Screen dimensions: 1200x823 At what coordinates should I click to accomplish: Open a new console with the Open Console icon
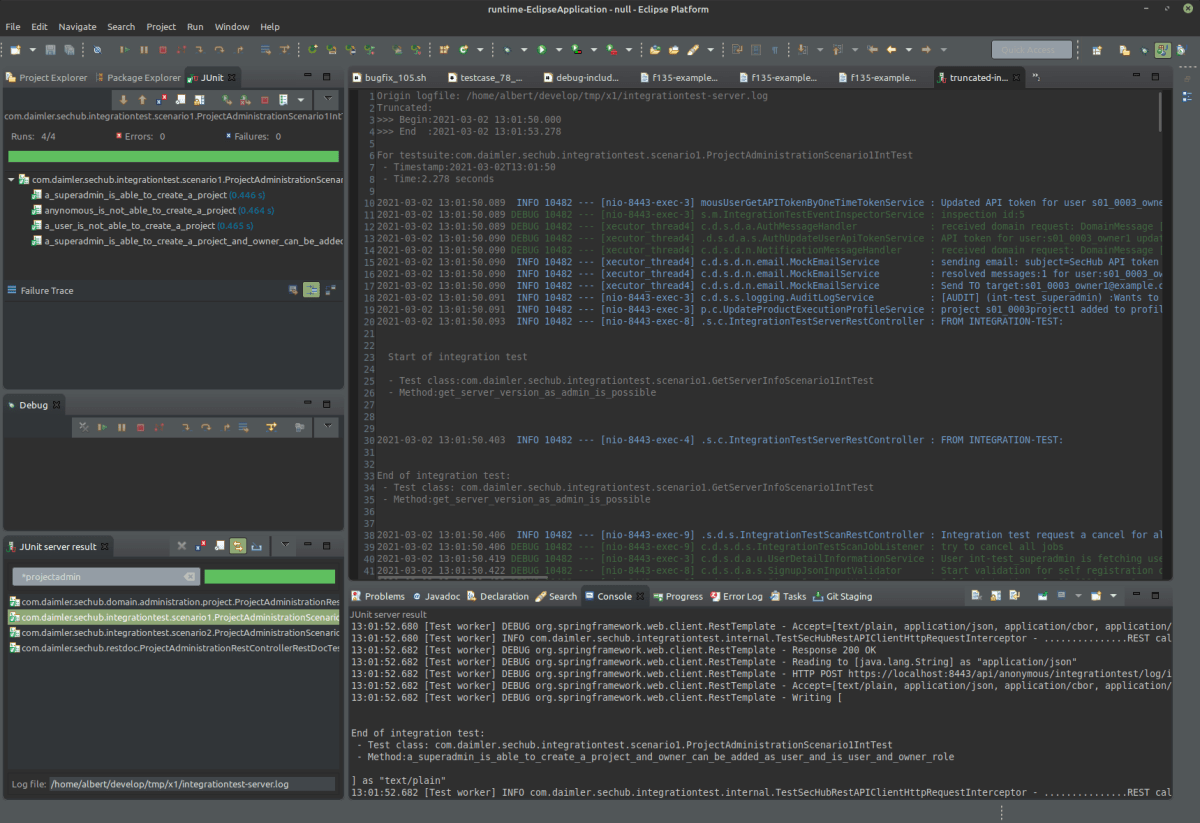(x=1095, y=594)
